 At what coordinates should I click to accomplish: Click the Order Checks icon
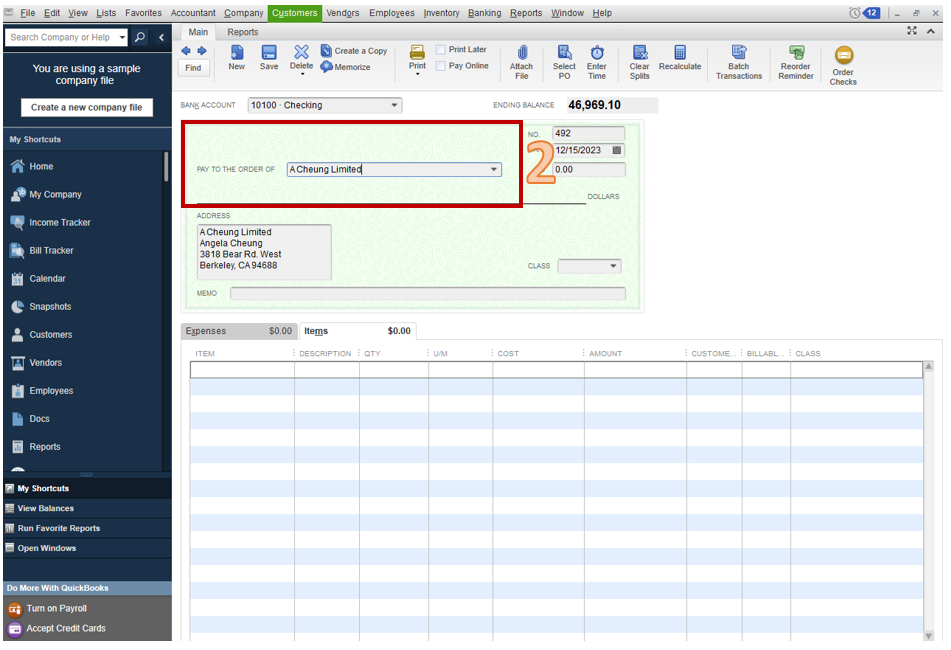[x=843, y=56]
